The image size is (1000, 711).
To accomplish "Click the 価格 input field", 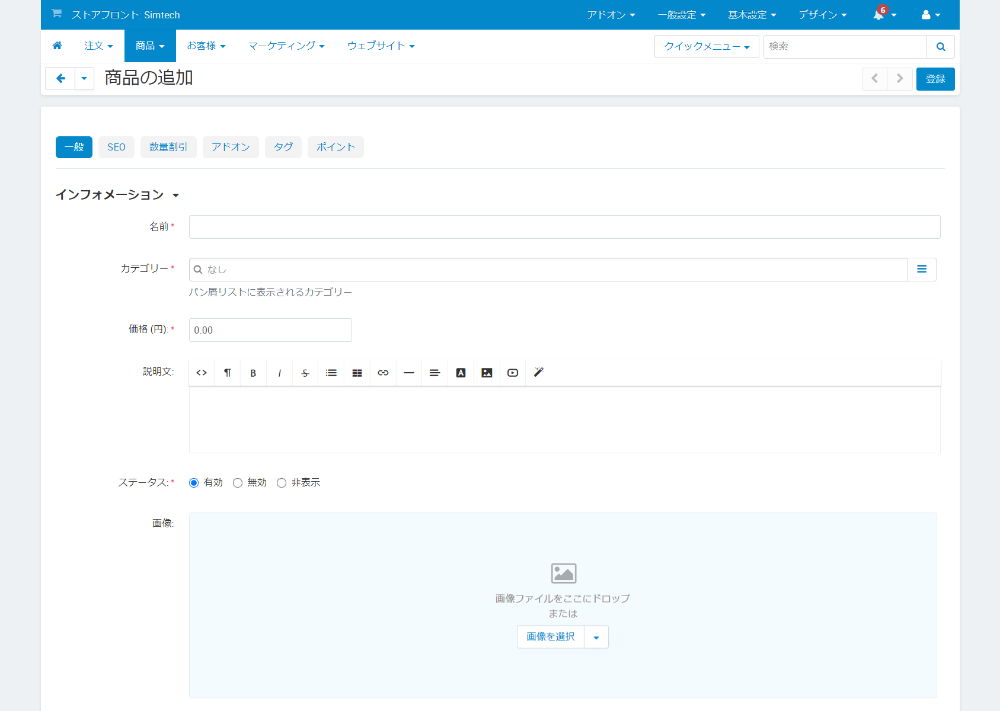I will point(270,330).
